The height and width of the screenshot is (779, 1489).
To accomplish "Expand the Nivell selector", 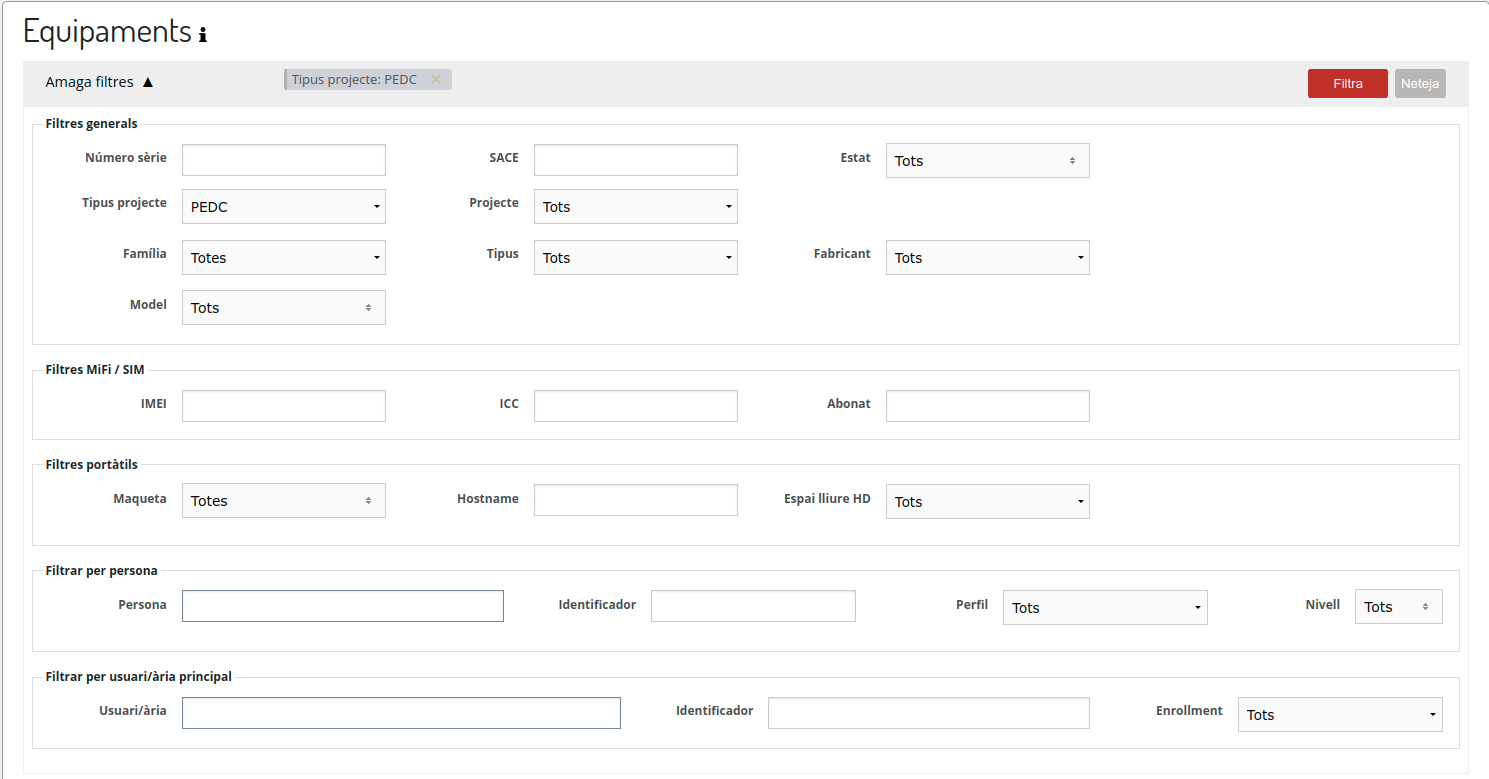I will coord(1398,607).
